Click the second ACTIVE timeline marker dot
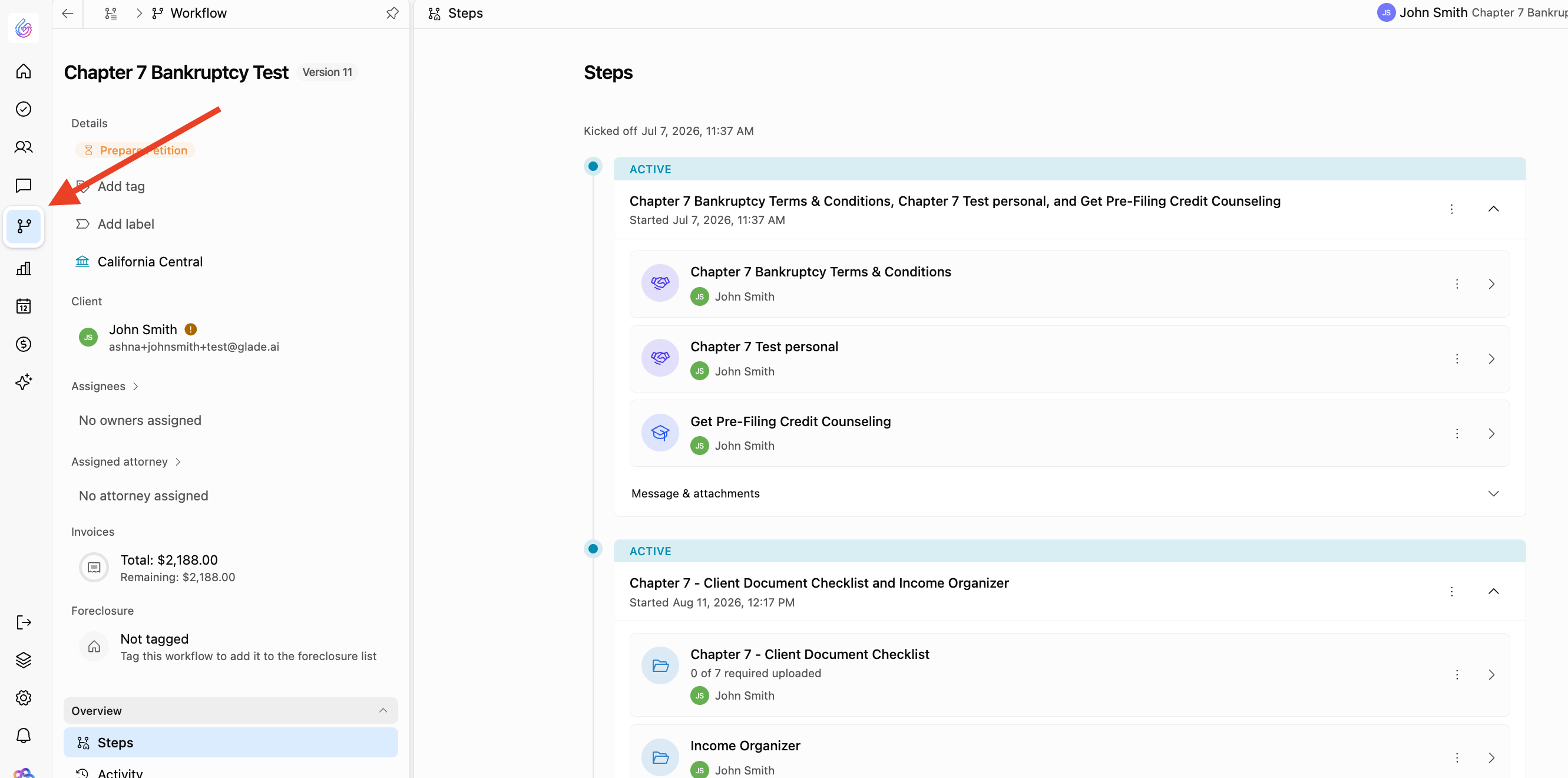The height and width of the screenshot is (778, 1568). (x=593, y=548)
